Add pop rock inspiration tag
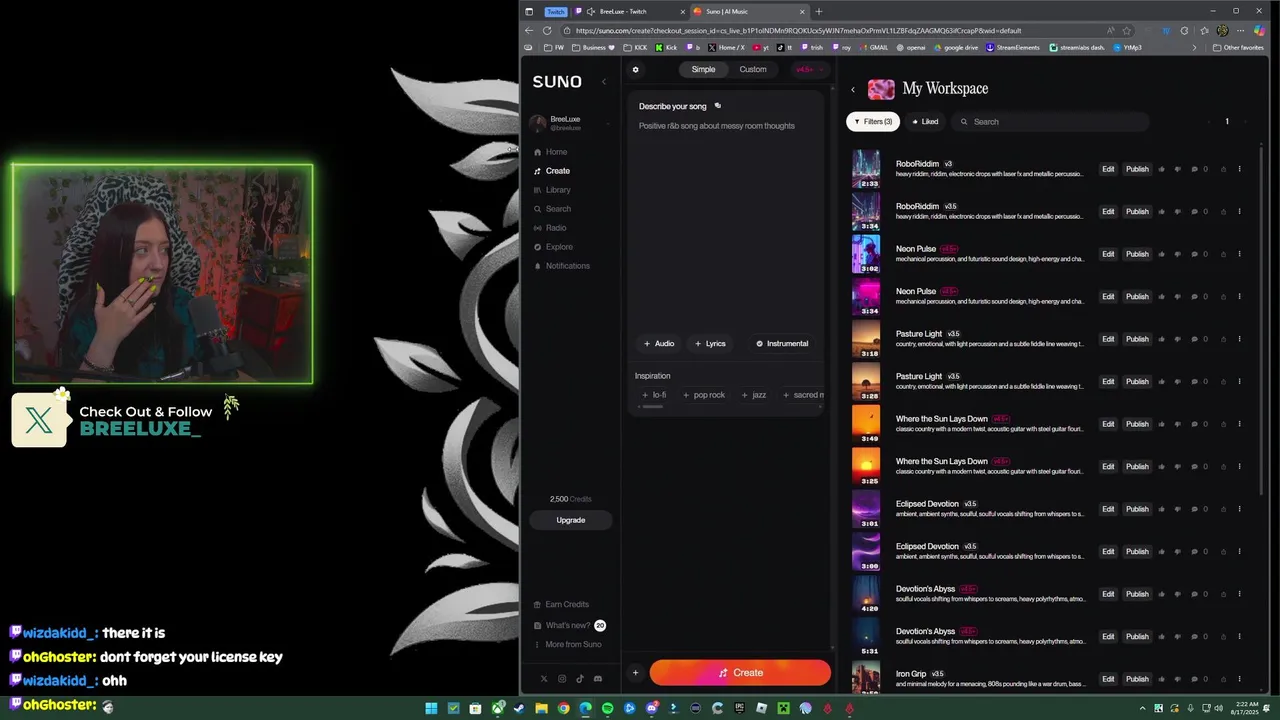1280x720 pixels. tap(704, 395)
